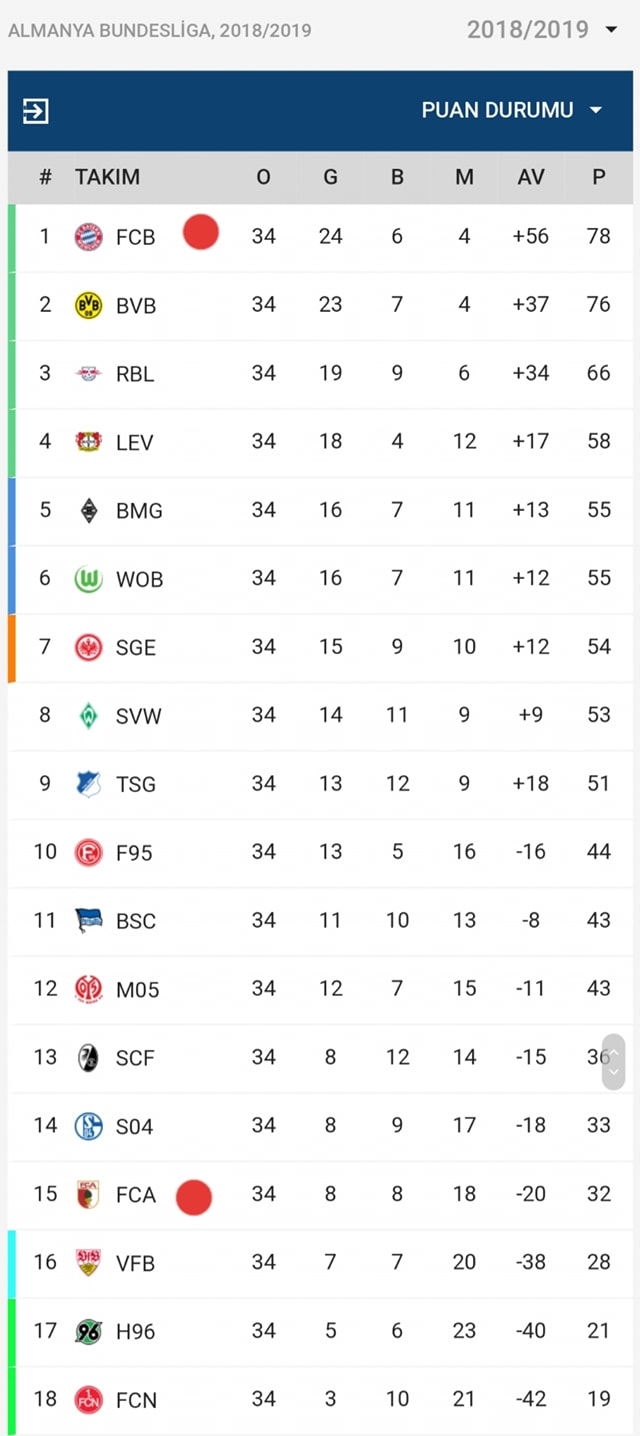Tap the FCN Nürnberg red crest
640x1436 pixels.
click(89, 1400)
